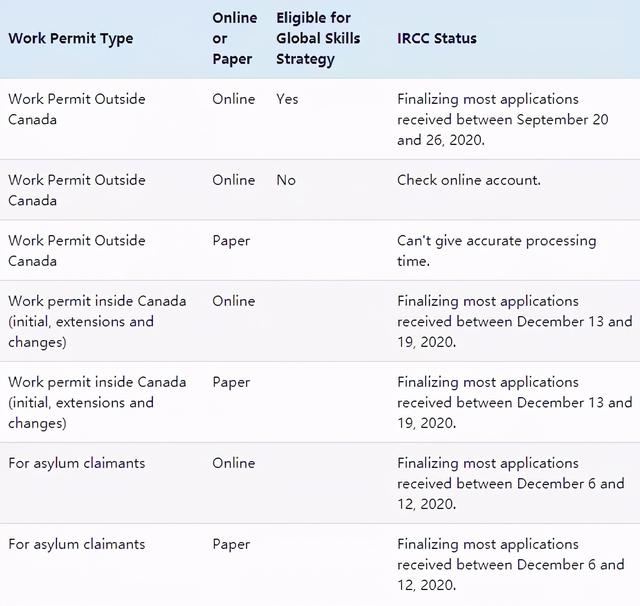Select "For asylum claimants" in the Paper row
This screenshot has height=606, width=640.
pyautogui.click(x=77, y=544)
